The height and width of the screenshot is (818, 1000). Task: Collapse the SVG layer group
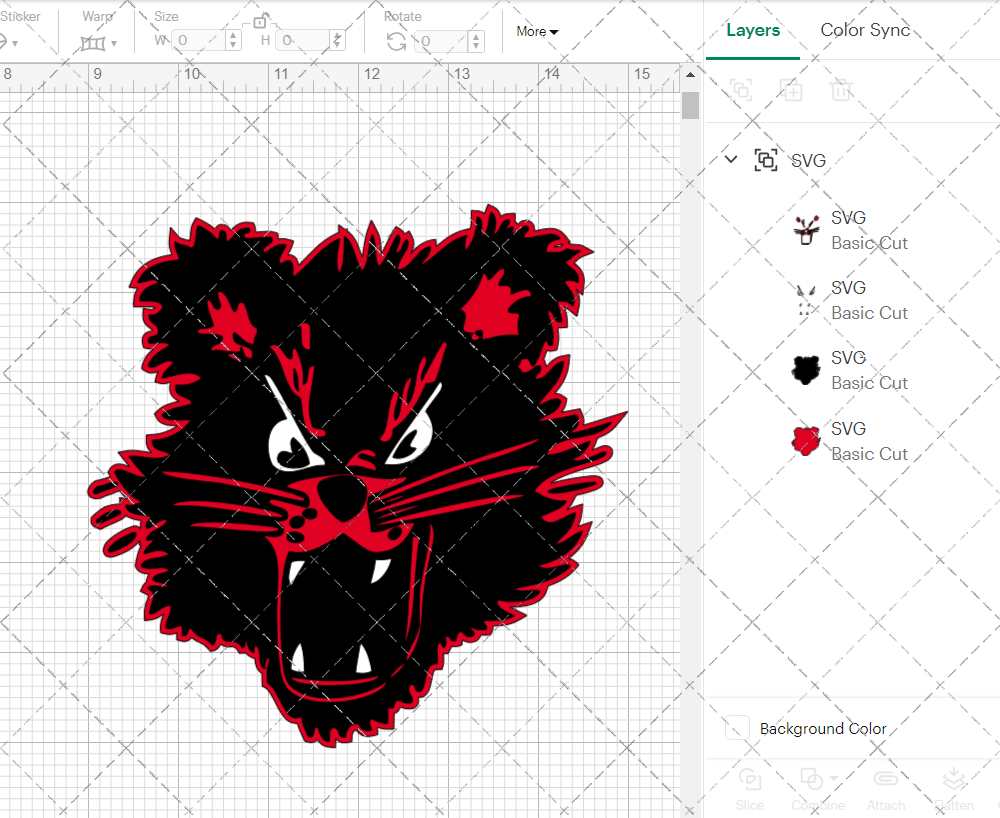[730, 159]
